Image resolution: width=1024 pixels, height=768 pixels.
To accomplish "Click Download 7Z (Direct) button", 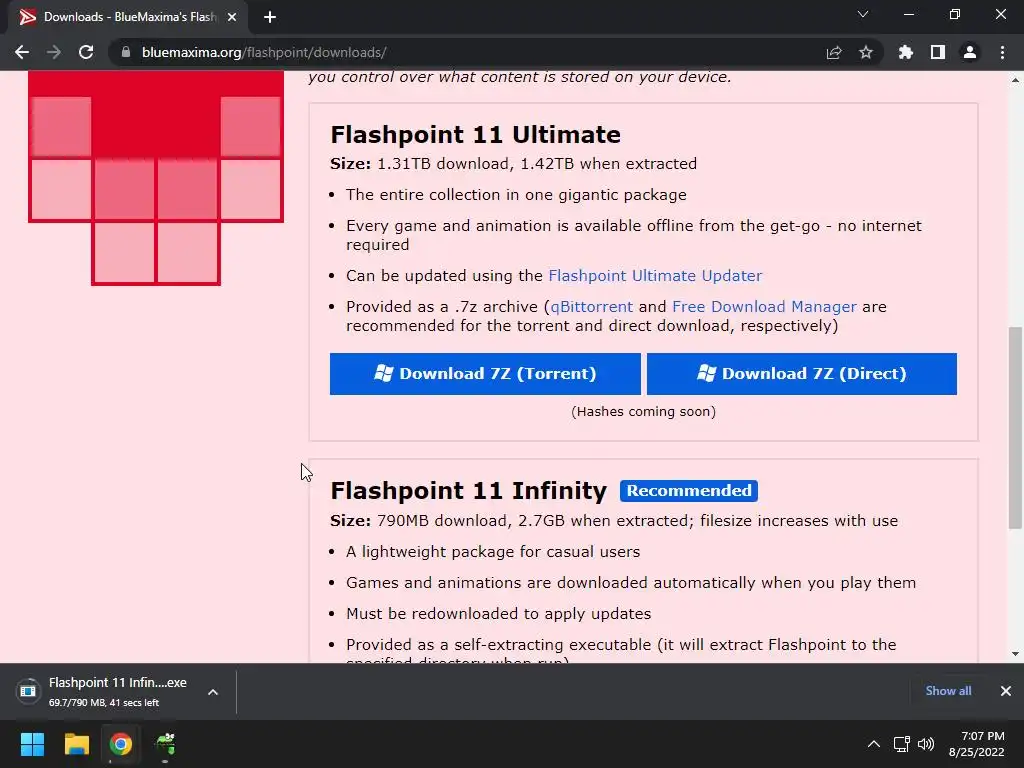I will point(802,374).
